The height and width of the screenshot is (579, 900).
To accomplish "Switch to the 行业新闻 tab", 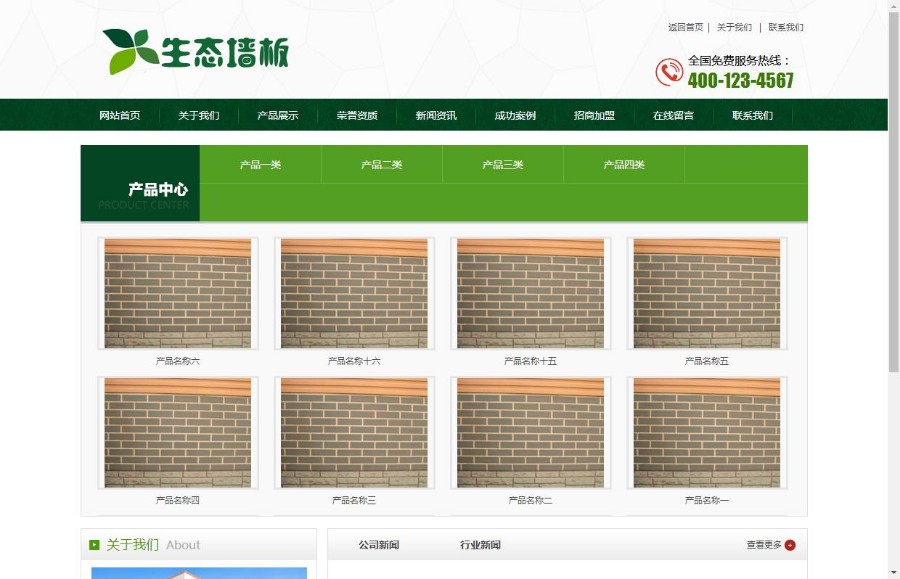I will pos(480,545).
